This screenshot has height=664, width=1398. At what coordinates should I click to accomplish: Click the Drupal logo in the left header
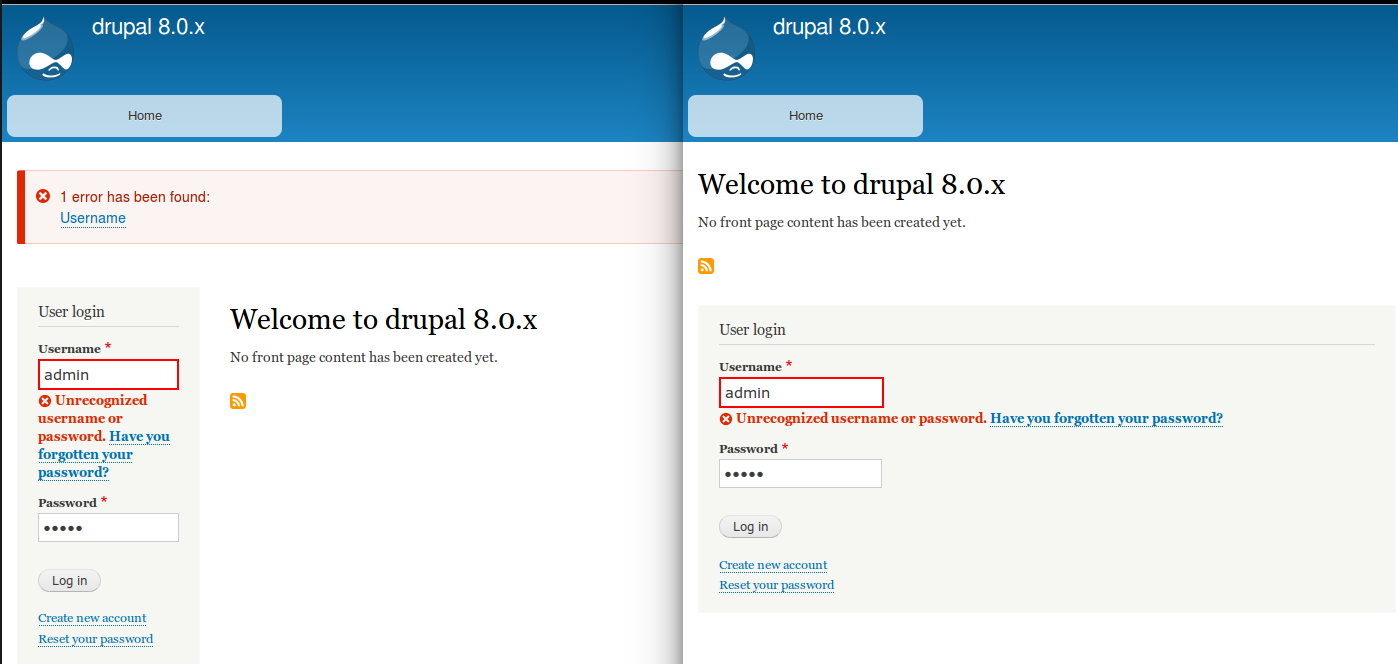[x=45, y=48]
